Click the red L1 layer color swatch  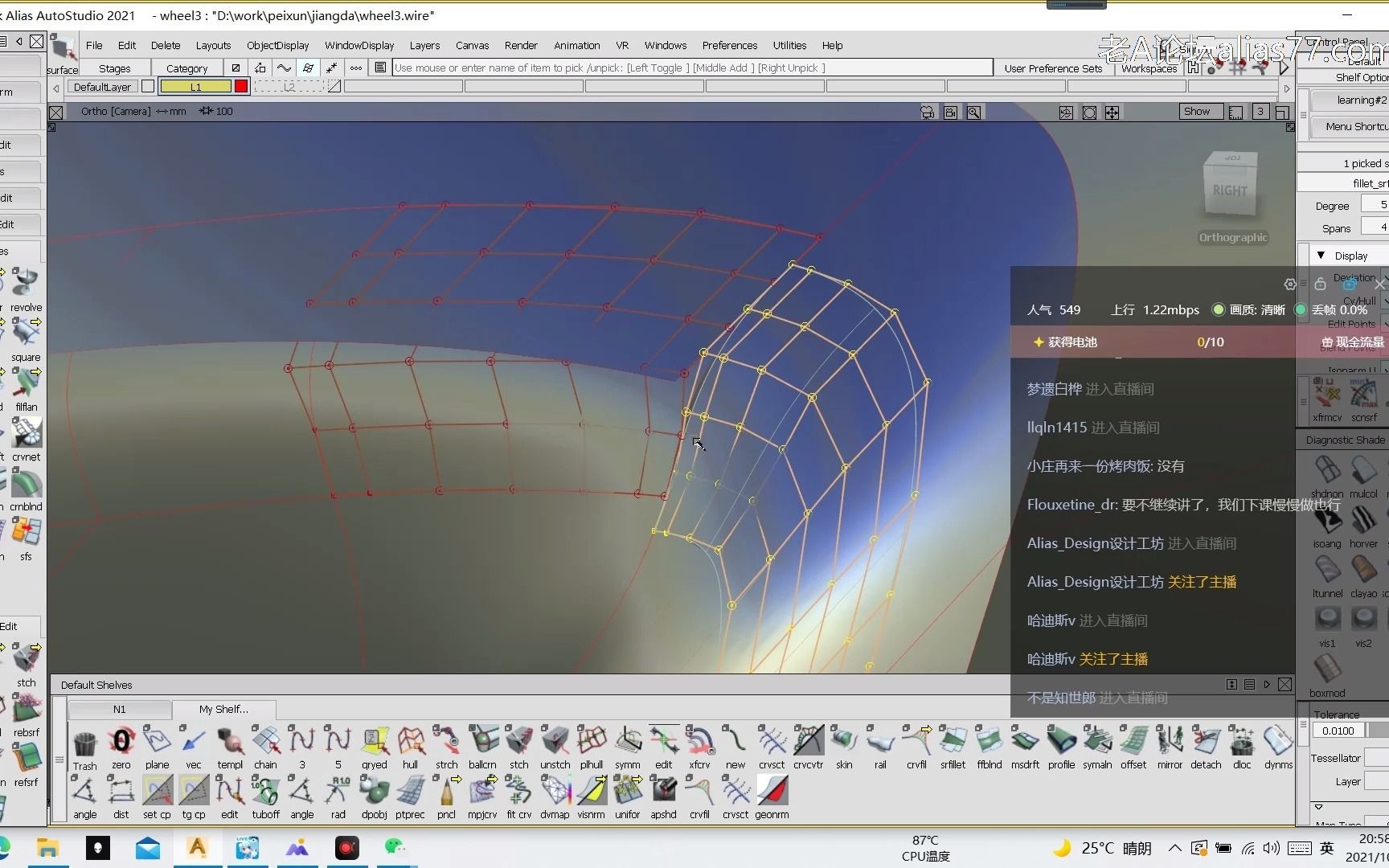(x=241, y=87)
